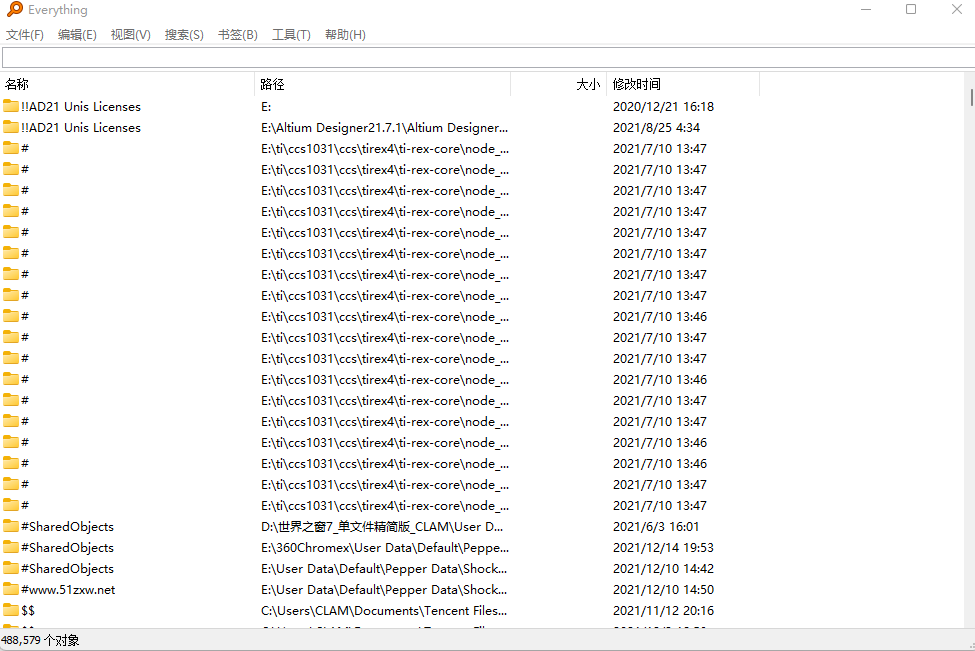Image resolution: width=975 pixels, height=651 pixels.
Task: Select the #www.51zxw.net folder name
Action: point(68,589)
